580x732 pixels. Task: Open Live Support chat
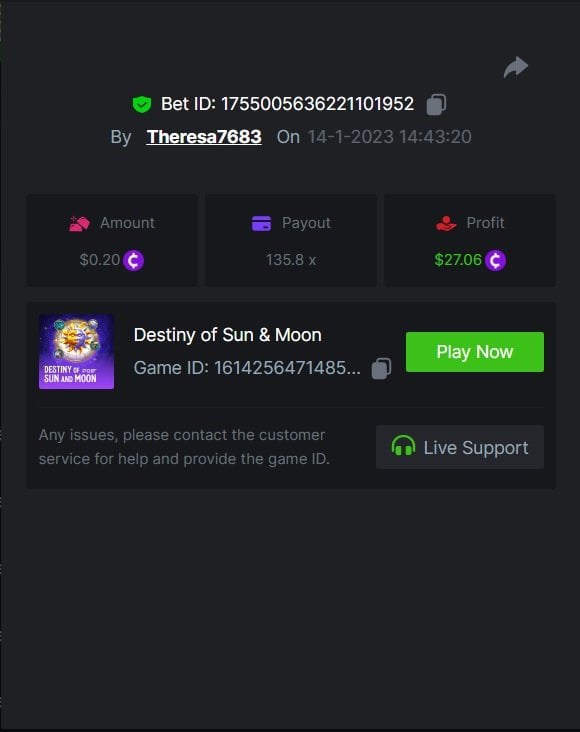460,447
